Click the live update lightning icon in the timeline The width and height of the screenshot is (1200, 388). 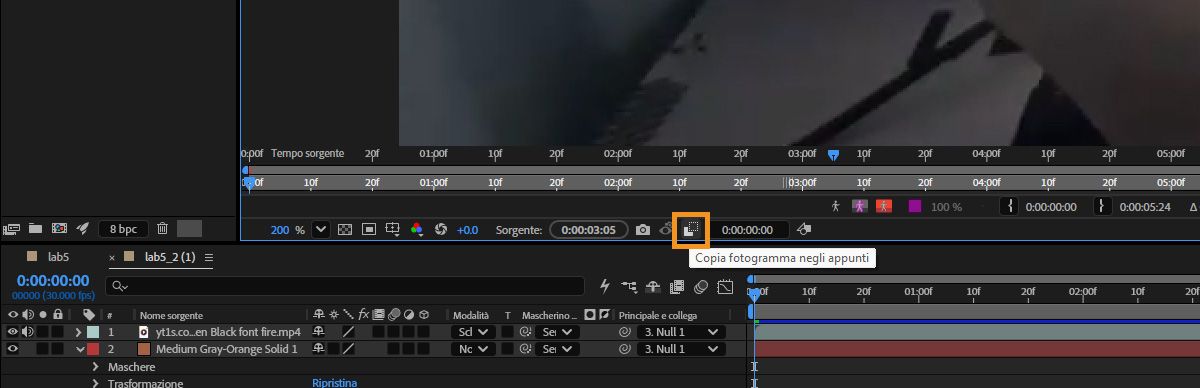point(604,286)
